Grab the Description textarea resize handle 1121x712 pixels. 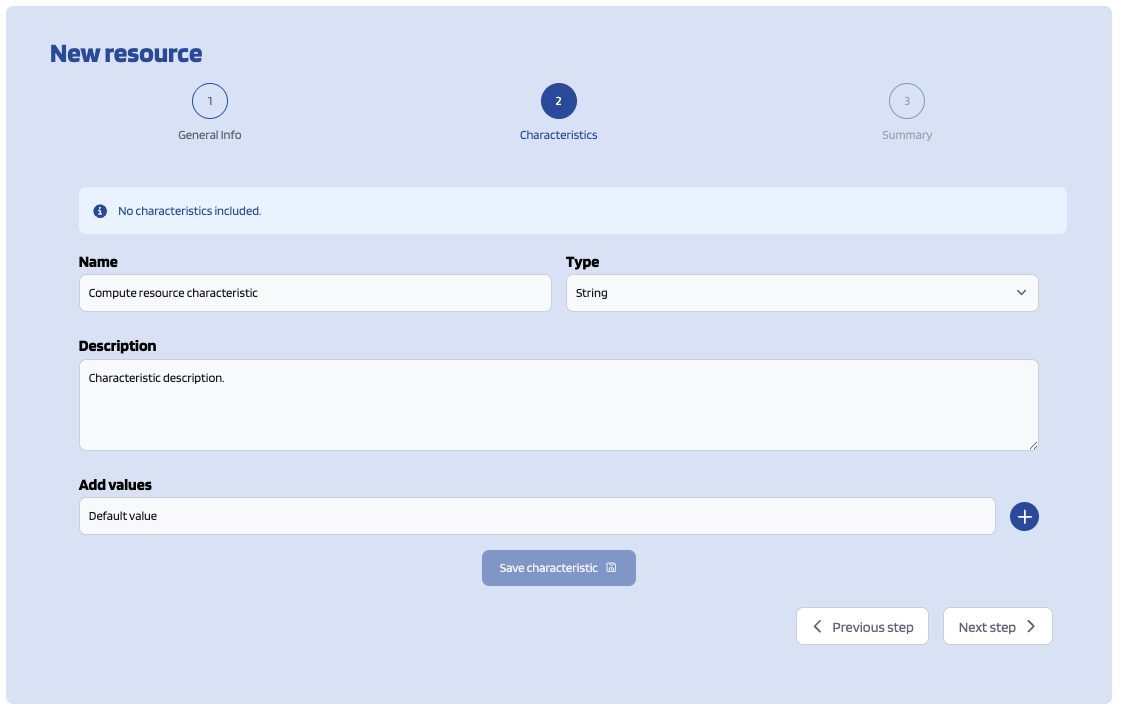point(1033,445)
